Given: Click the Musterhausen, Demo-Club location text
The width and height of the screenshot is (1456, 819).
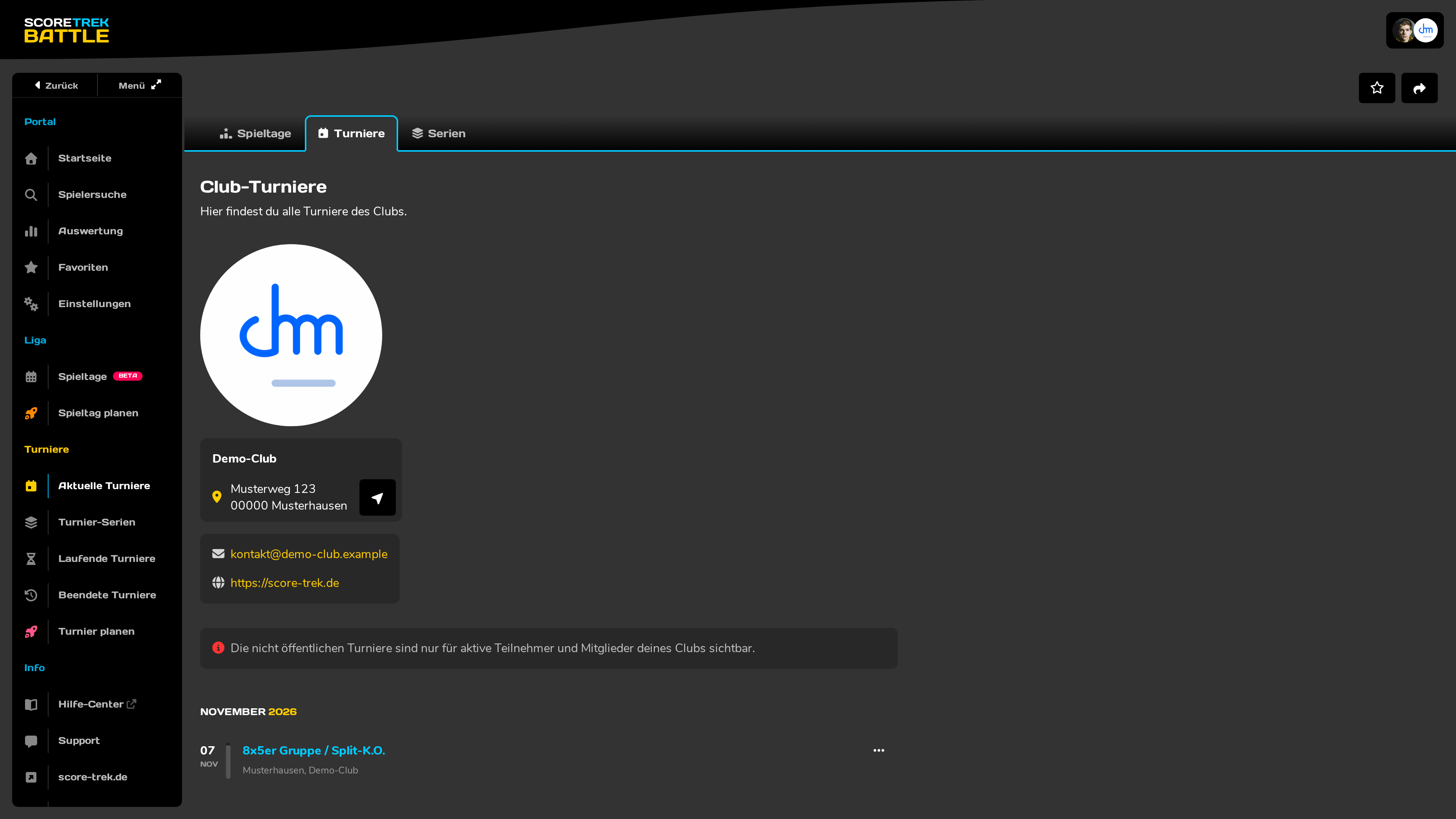Looking at the screenshot, I should click(x=300, y=770).
